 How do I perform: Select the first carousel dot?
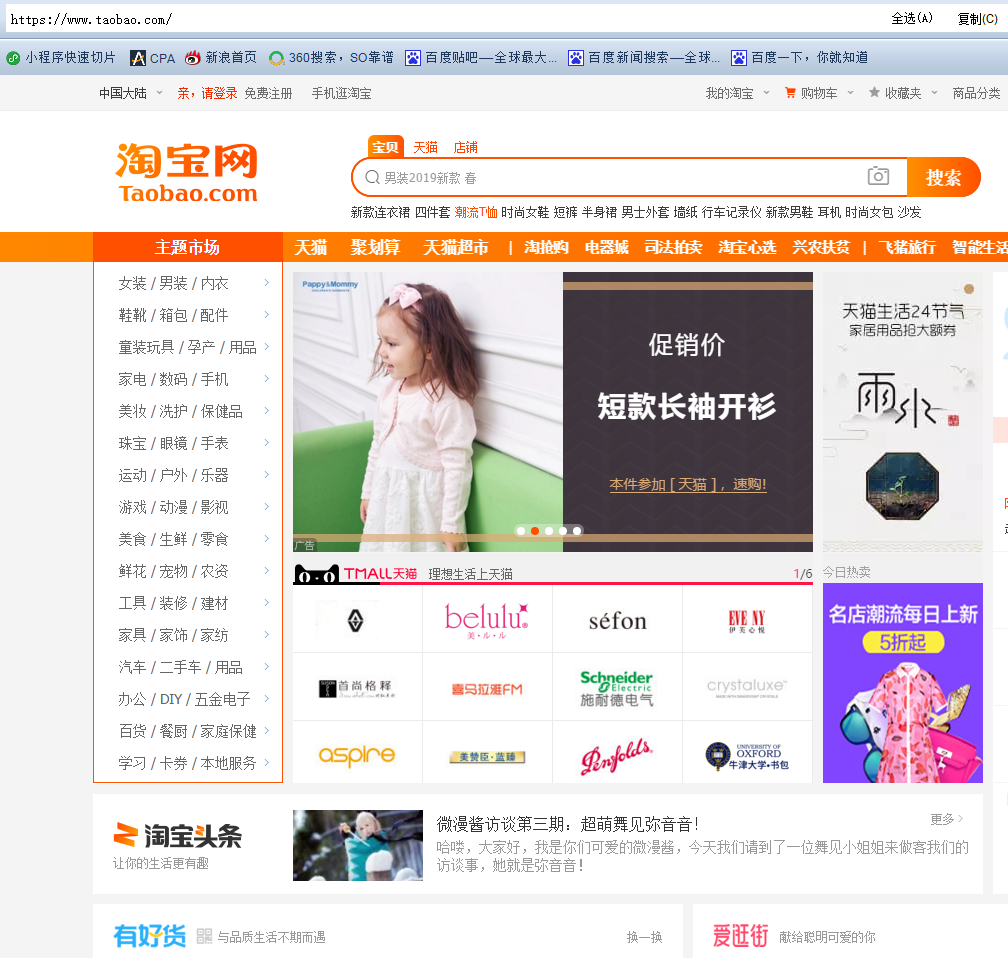click(x=521, y=530)
